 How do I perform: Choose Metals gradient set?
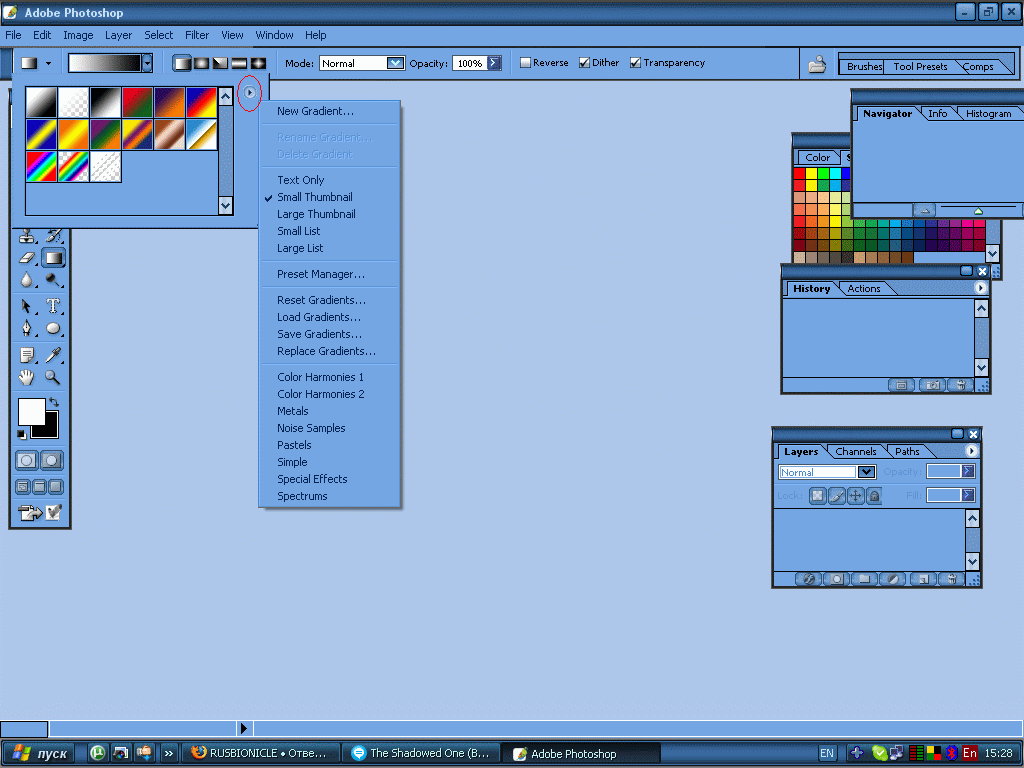[x=293, y=411]
